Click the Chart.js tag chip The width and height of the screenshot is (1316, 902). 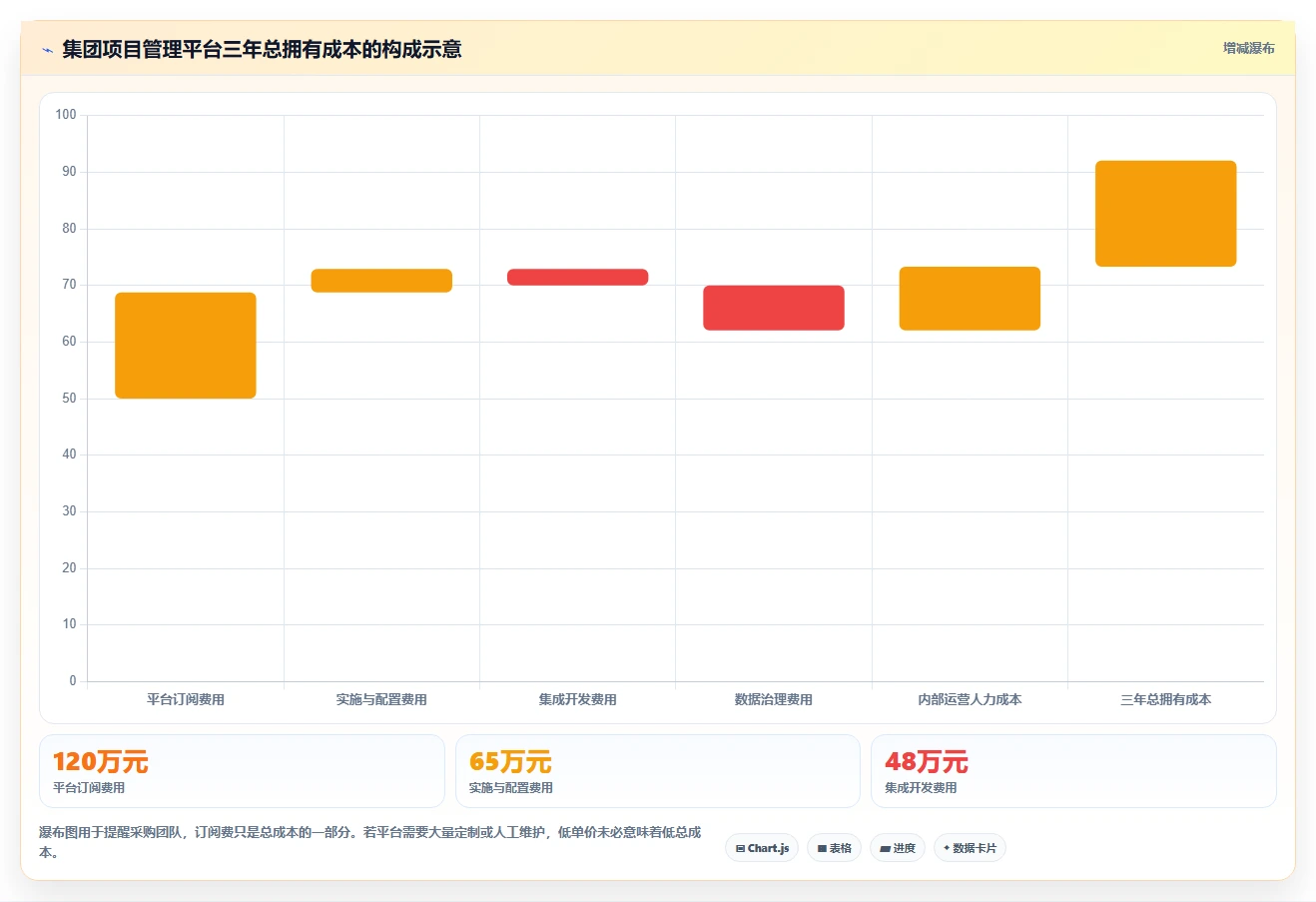[x=762, y=848]
